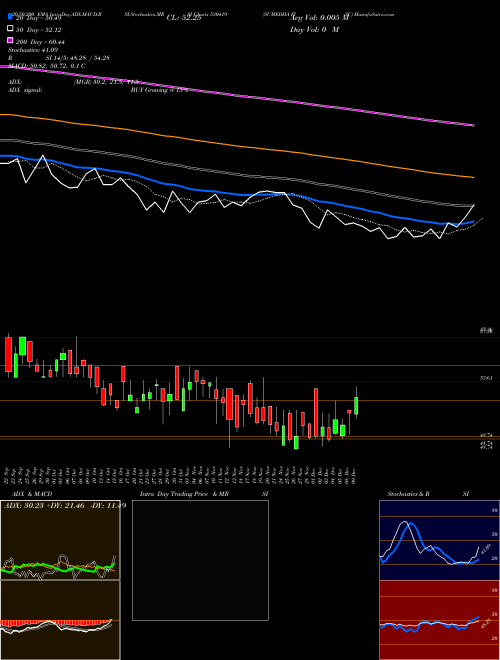Image resolution: width=500 pixels, height=660 pixels.
Task: Click the 'BUY Growing' signal text
Action: pos(149,90)
